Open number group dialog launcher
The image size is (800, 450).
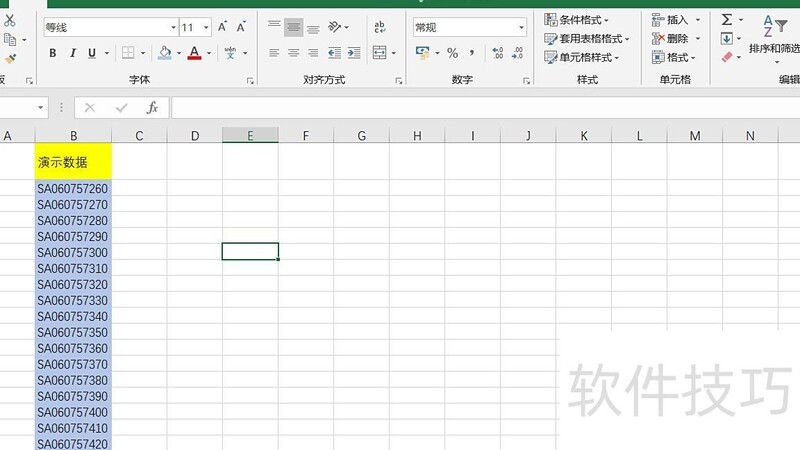(526, 81)
